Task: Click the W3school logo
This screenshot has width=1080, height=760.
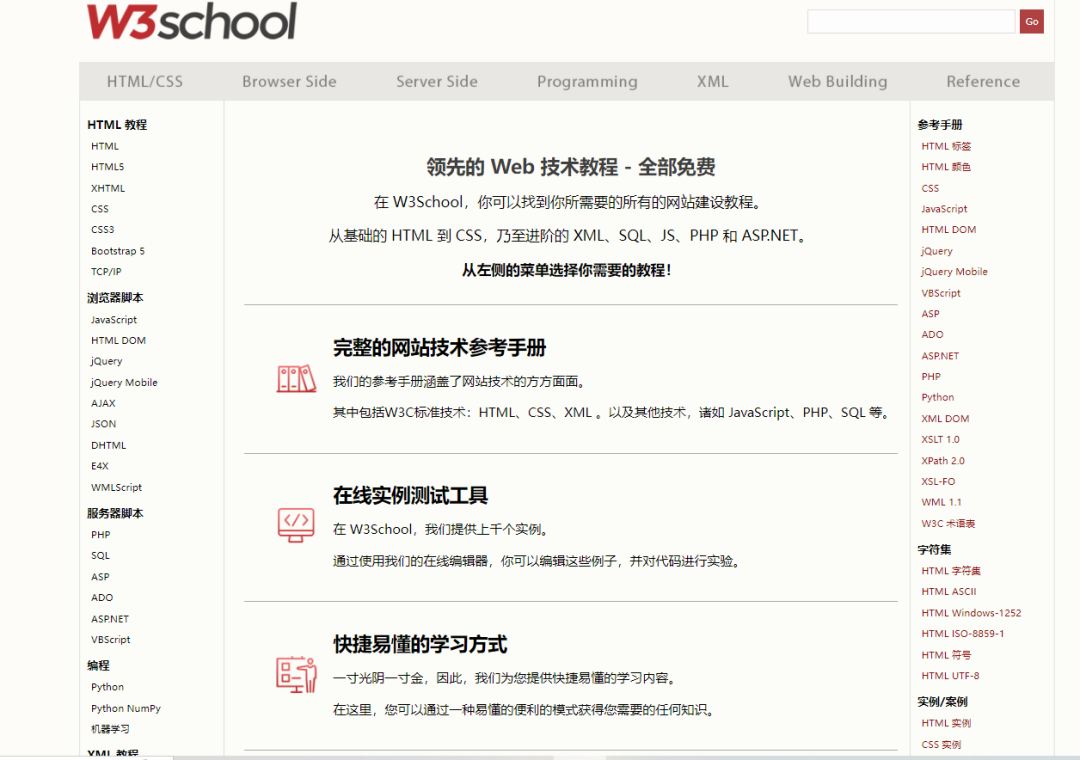Action: [191, 21]
